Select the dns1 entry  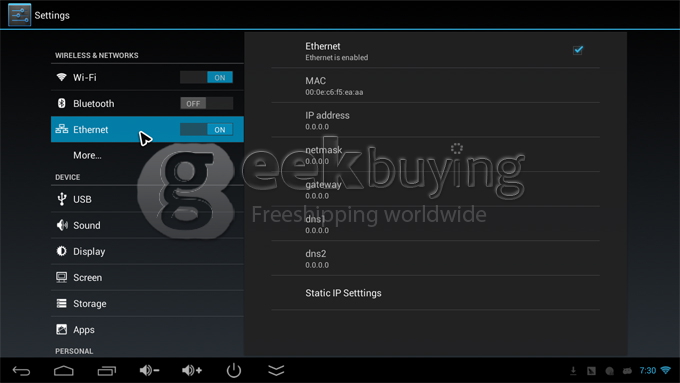[435, 224]
